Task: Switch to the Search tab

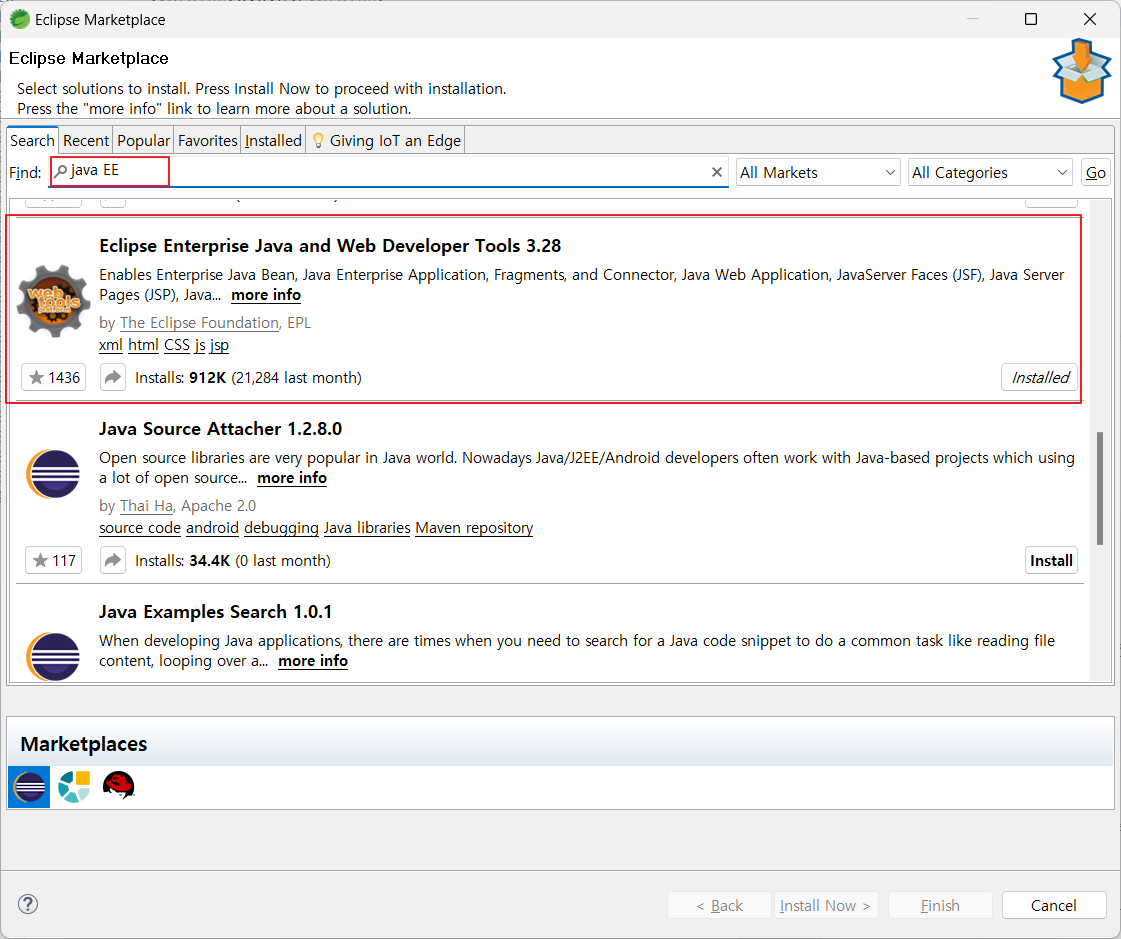Action: coord(32,141)
